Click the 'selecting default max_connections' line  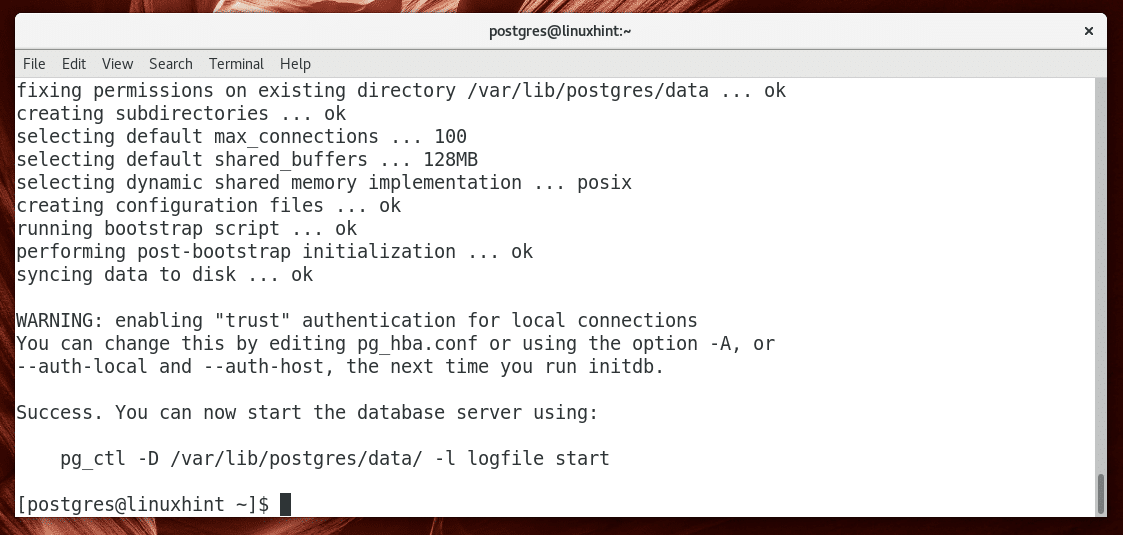pyautogui.click(x=241, y=136)
